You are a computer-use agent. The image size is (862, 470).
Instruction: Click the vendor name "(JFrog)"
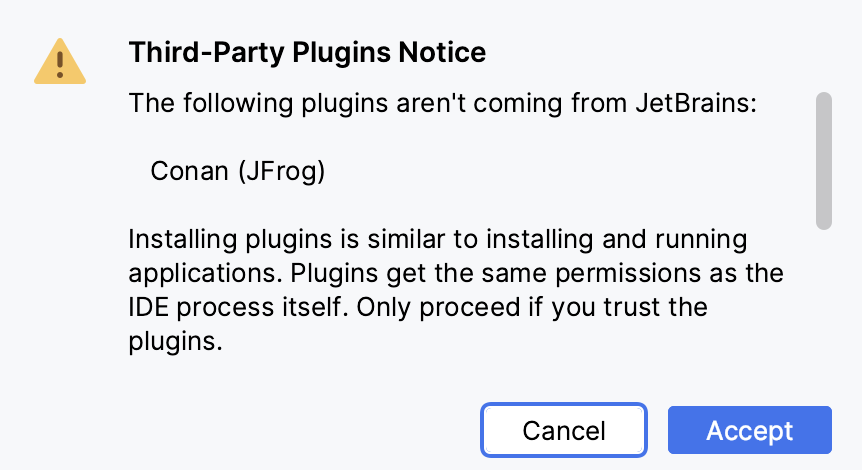point(282,171)
